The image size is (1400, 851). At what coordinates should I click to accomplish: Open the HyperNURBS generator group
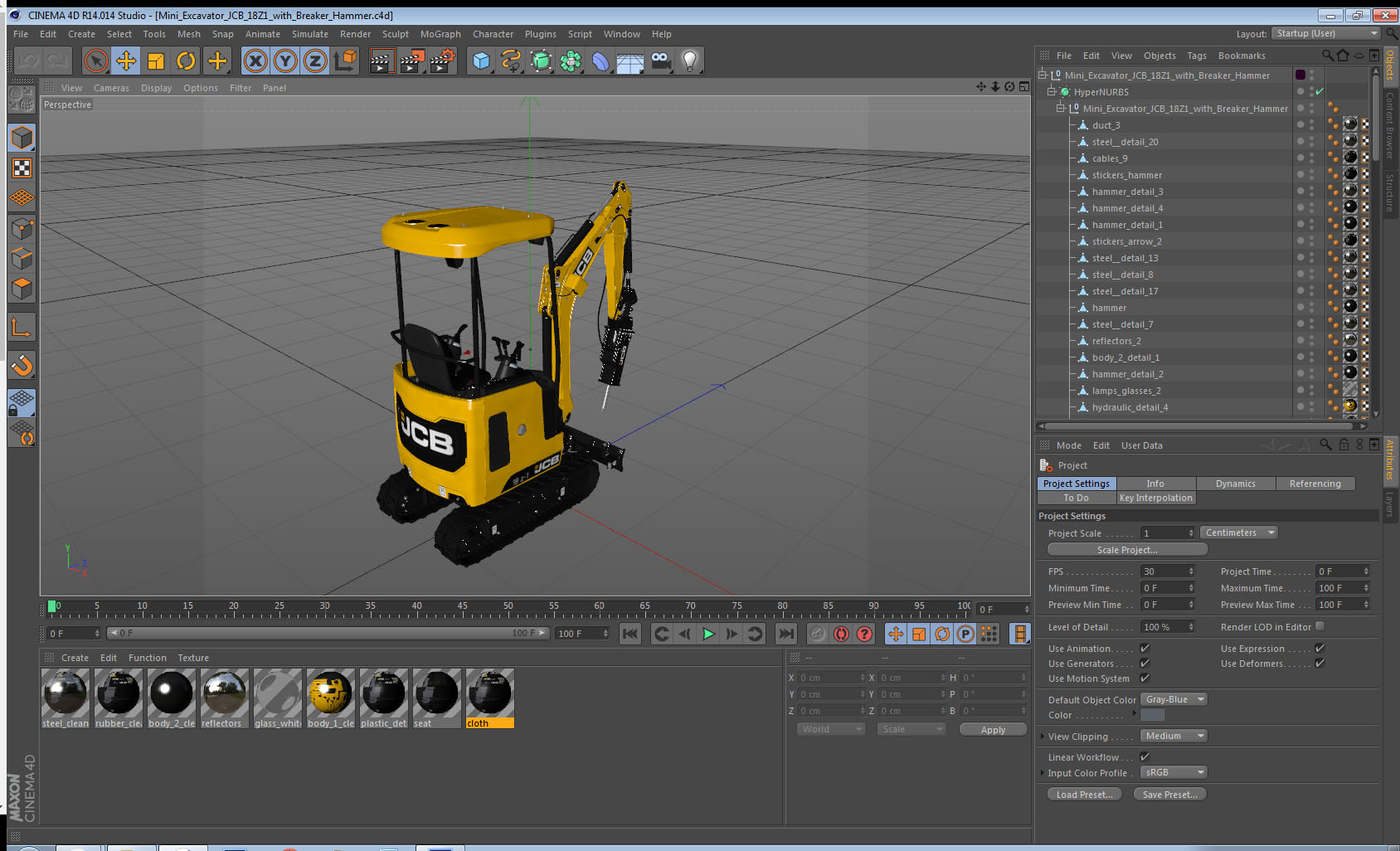pyautogui.click(x=542, y=61)
